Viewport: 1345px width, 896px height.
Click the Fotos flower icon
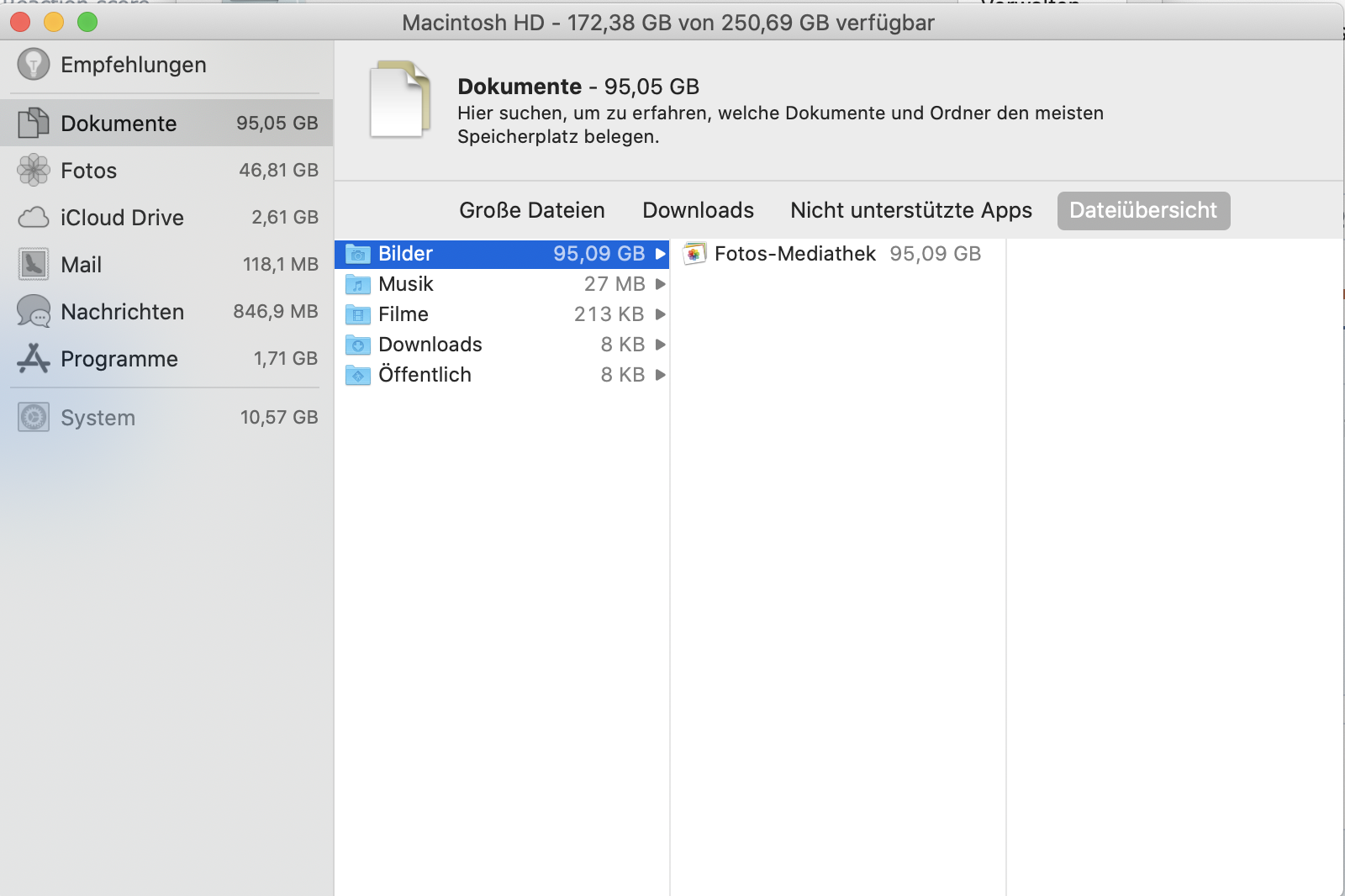34,170
